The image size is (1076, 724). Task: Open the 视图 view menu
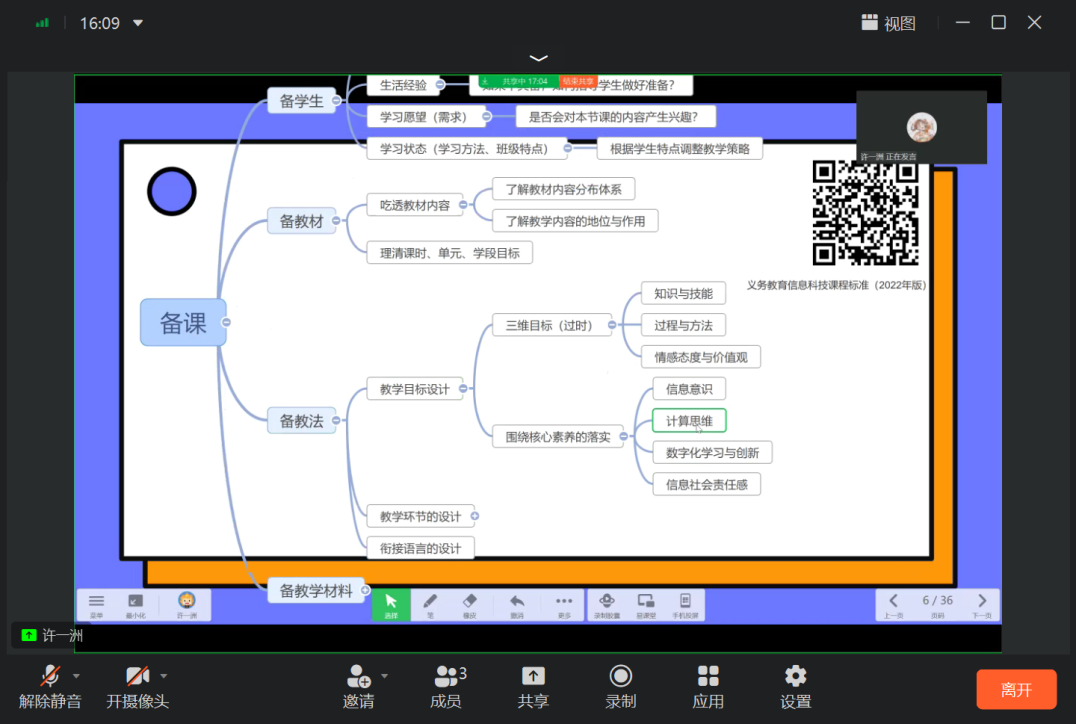point(888,23)
